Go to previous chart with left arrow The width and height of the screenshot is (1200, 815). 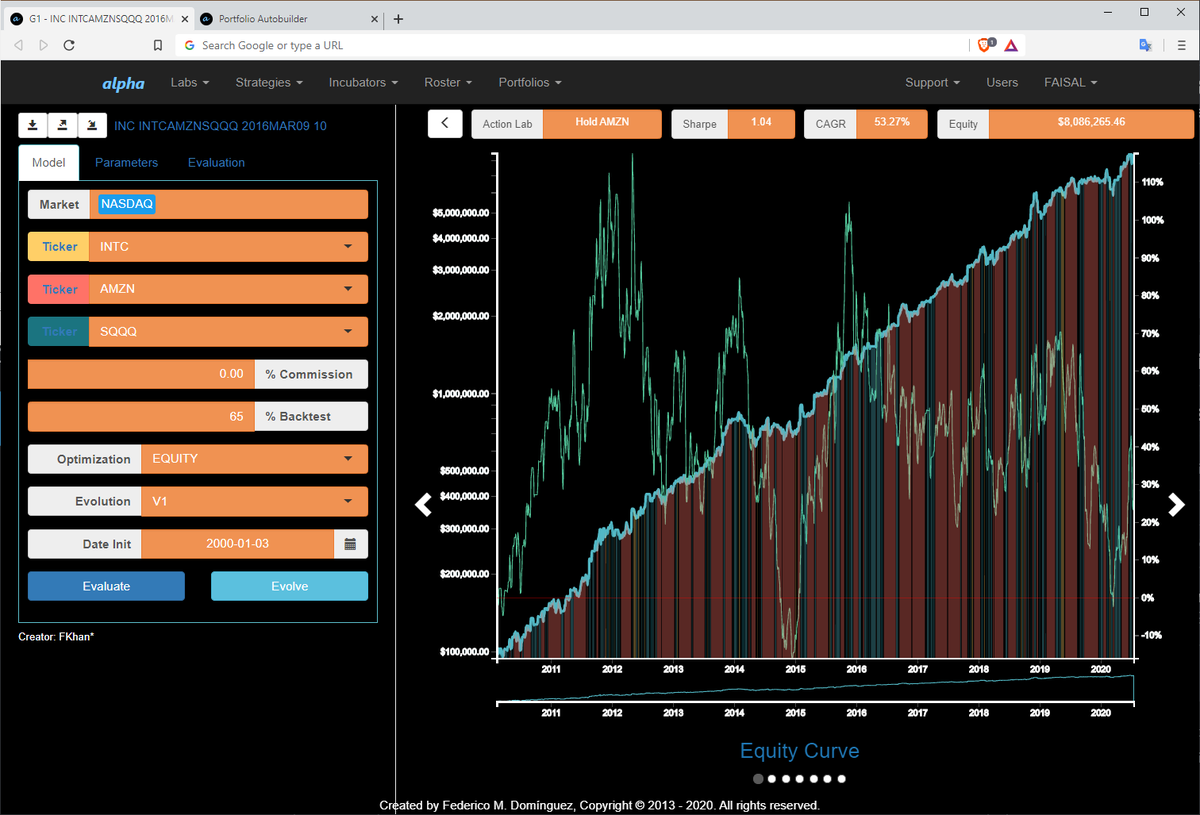(x=424, y=505)
